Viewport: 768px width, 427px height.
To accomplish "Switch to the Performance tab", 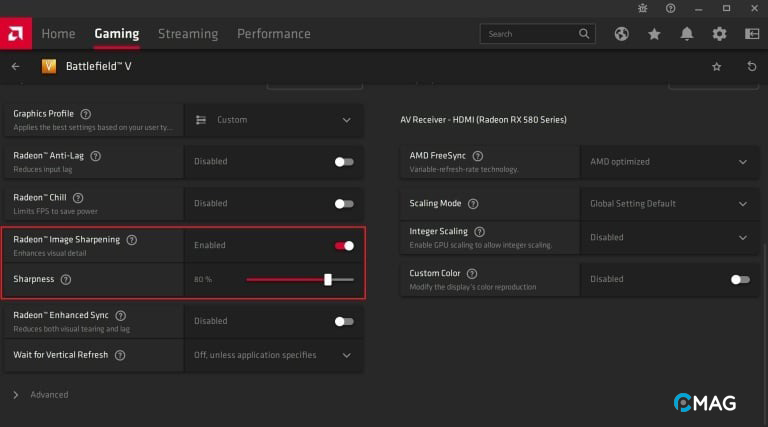I will pyautogui.click(x=274, y=34).
